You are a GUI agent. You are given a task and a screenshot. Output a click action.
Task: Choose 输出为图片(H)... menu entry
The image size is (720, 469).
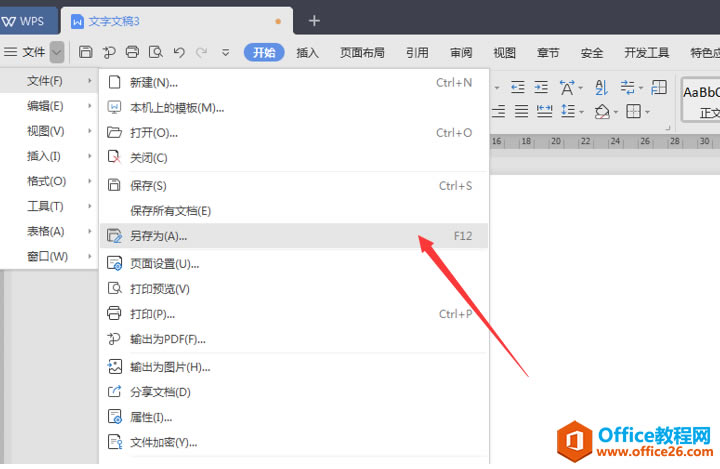tap(294, 367)
